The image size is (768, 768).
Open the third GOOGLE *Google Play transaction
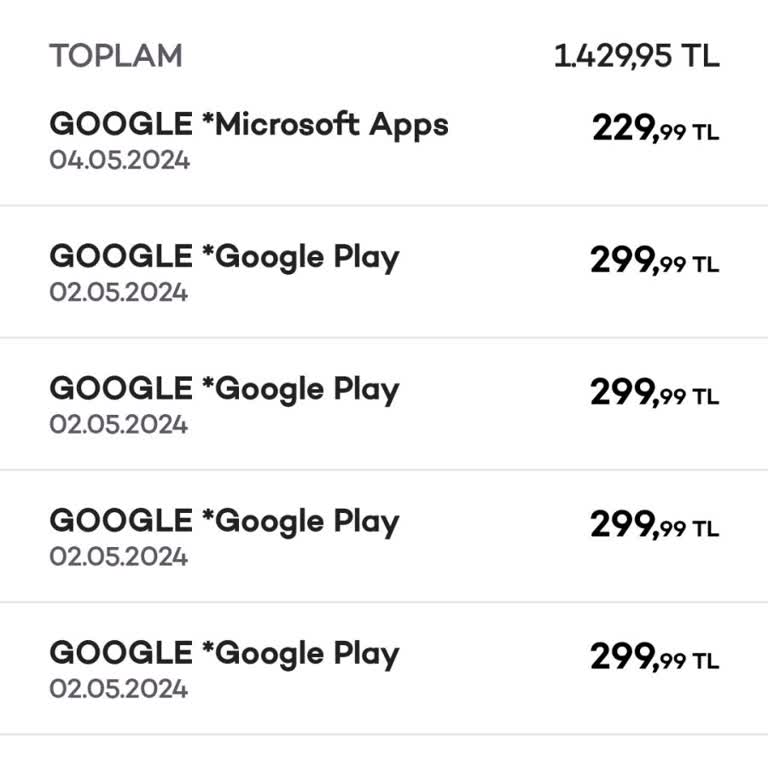(224, 521)
